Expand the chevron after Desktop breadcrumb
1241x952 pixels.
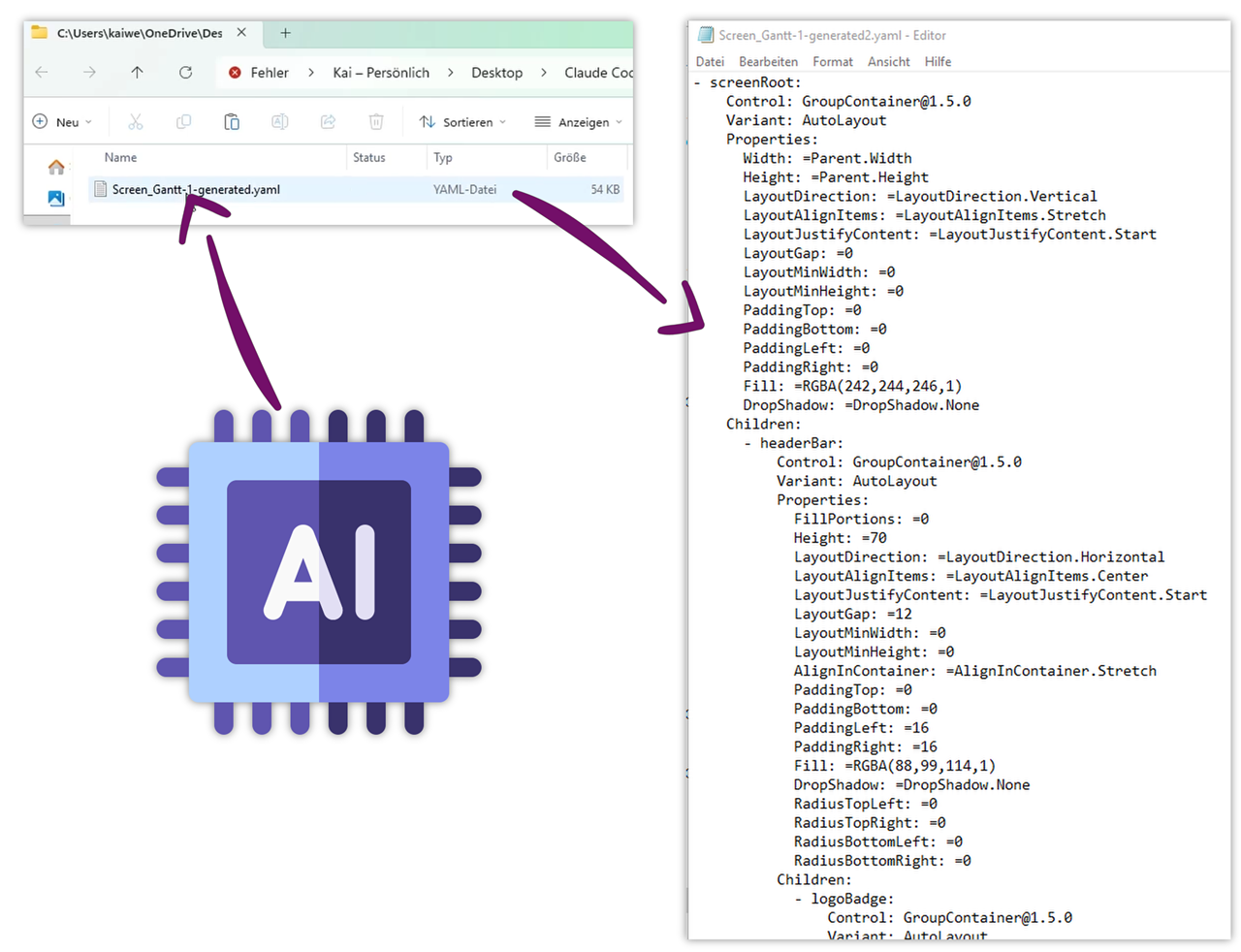coord(544,73)
